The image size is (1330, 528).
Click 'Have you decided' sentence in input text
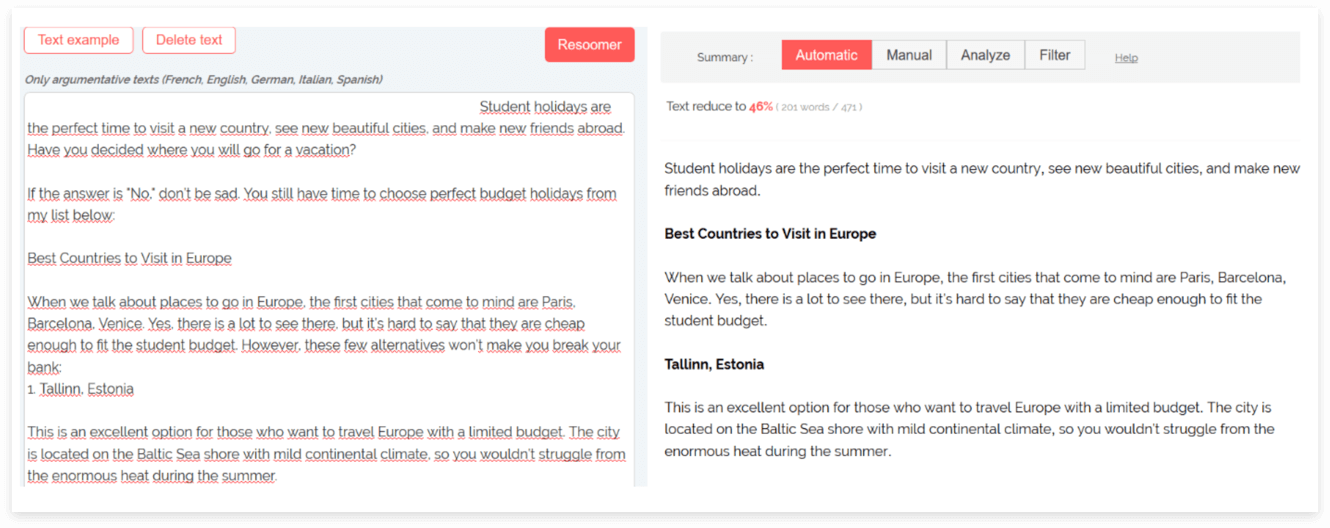point(191,150)
